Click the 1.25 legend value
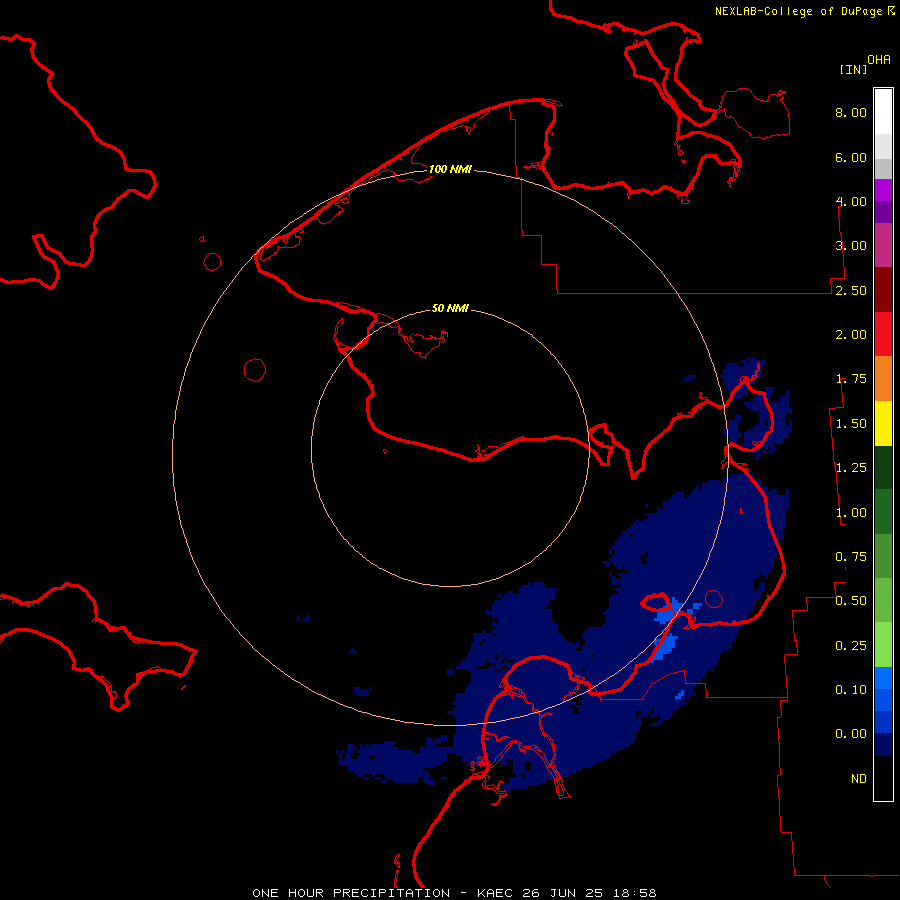Screen dimensions: 900x900 (x=851, y=468)
